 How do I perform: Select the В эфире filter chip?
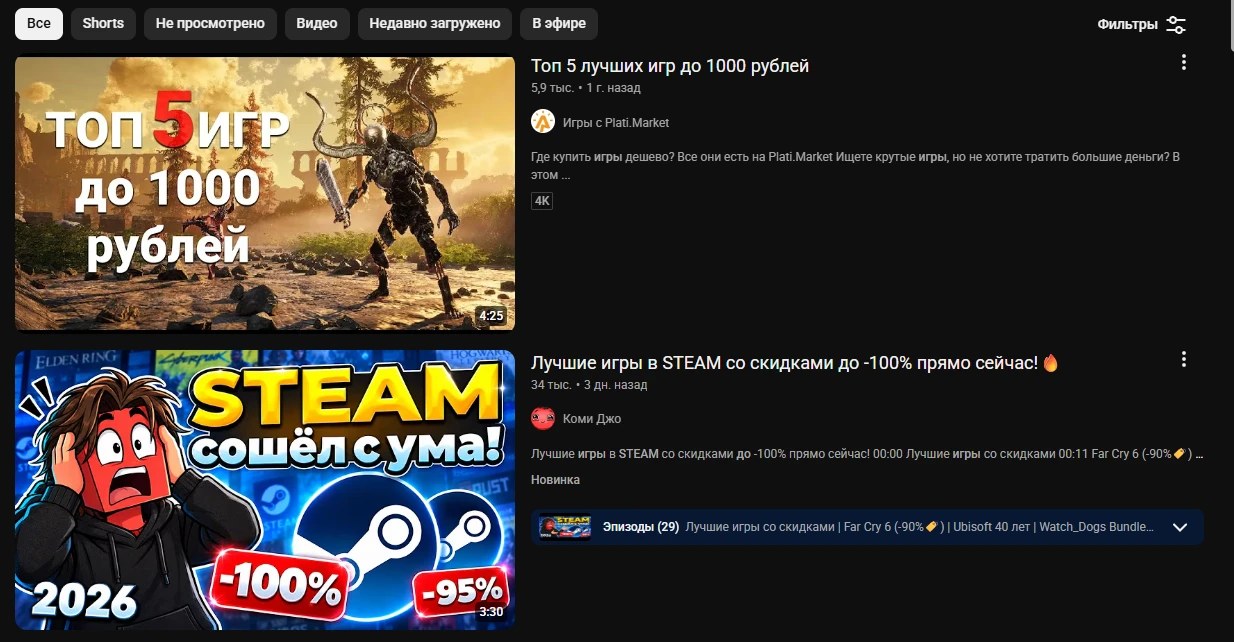coord(559,24)
